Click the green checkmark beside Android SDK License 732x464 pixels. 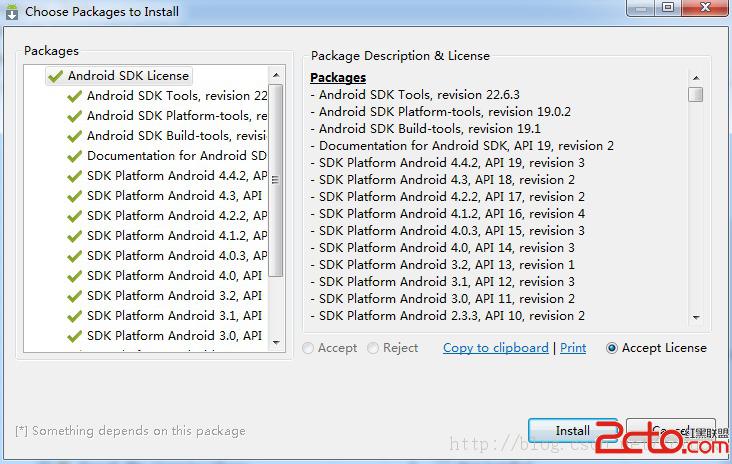tap(54, 76)
